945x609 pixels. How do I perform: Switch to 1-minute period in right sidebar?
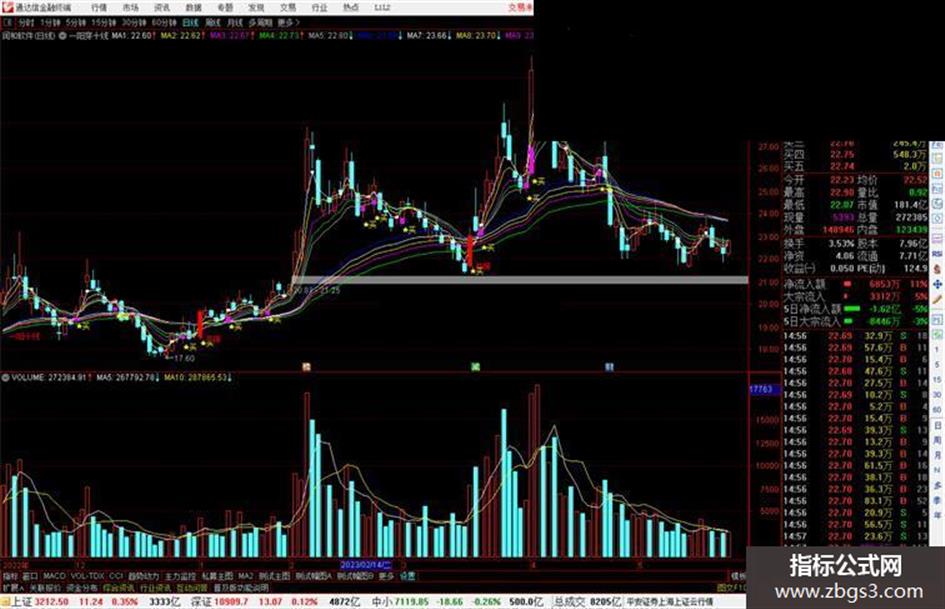(937, 349)
